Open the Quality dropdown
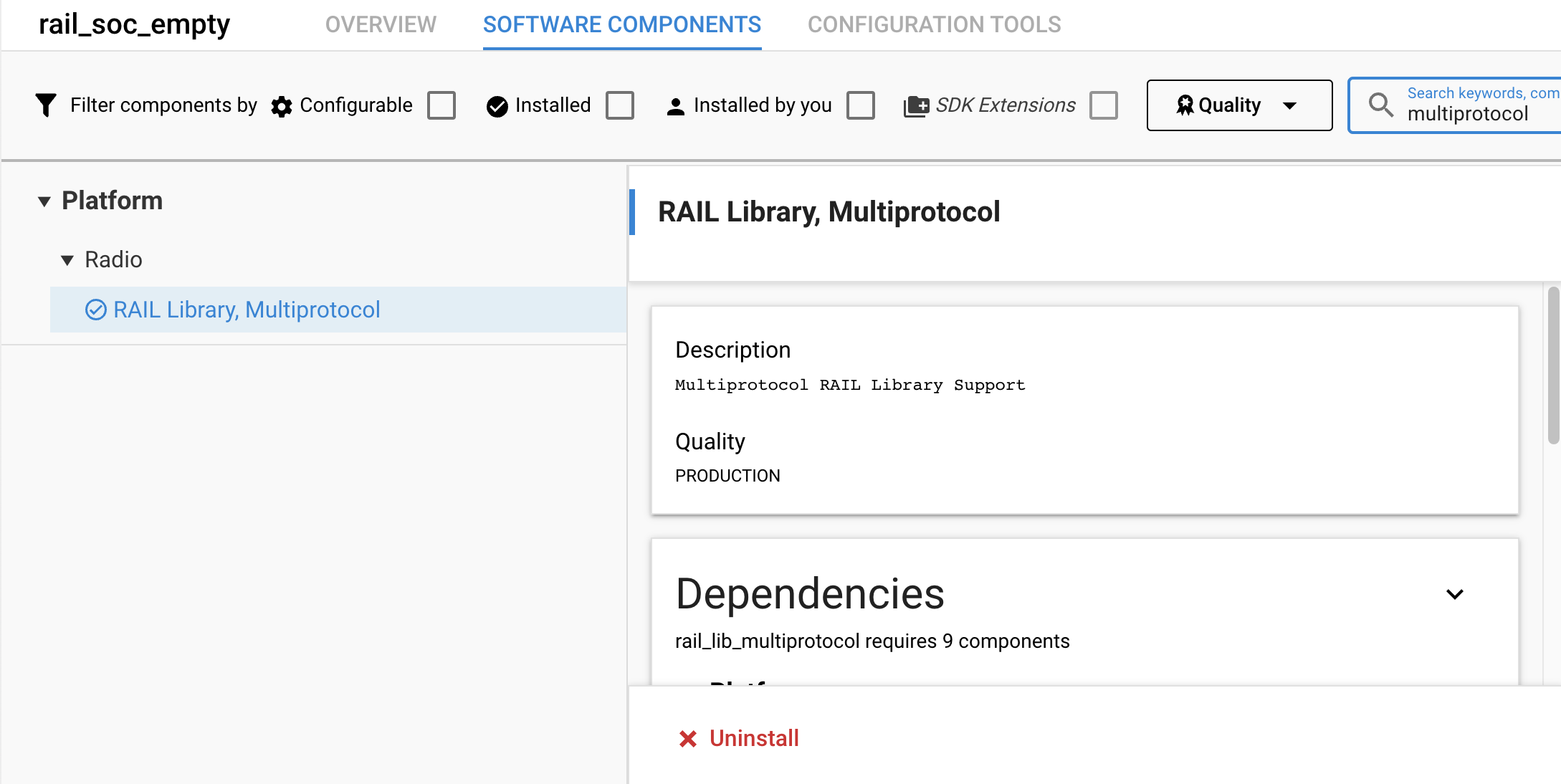1561x784 pixels. pyautogui.click(x=1239, y=105)
